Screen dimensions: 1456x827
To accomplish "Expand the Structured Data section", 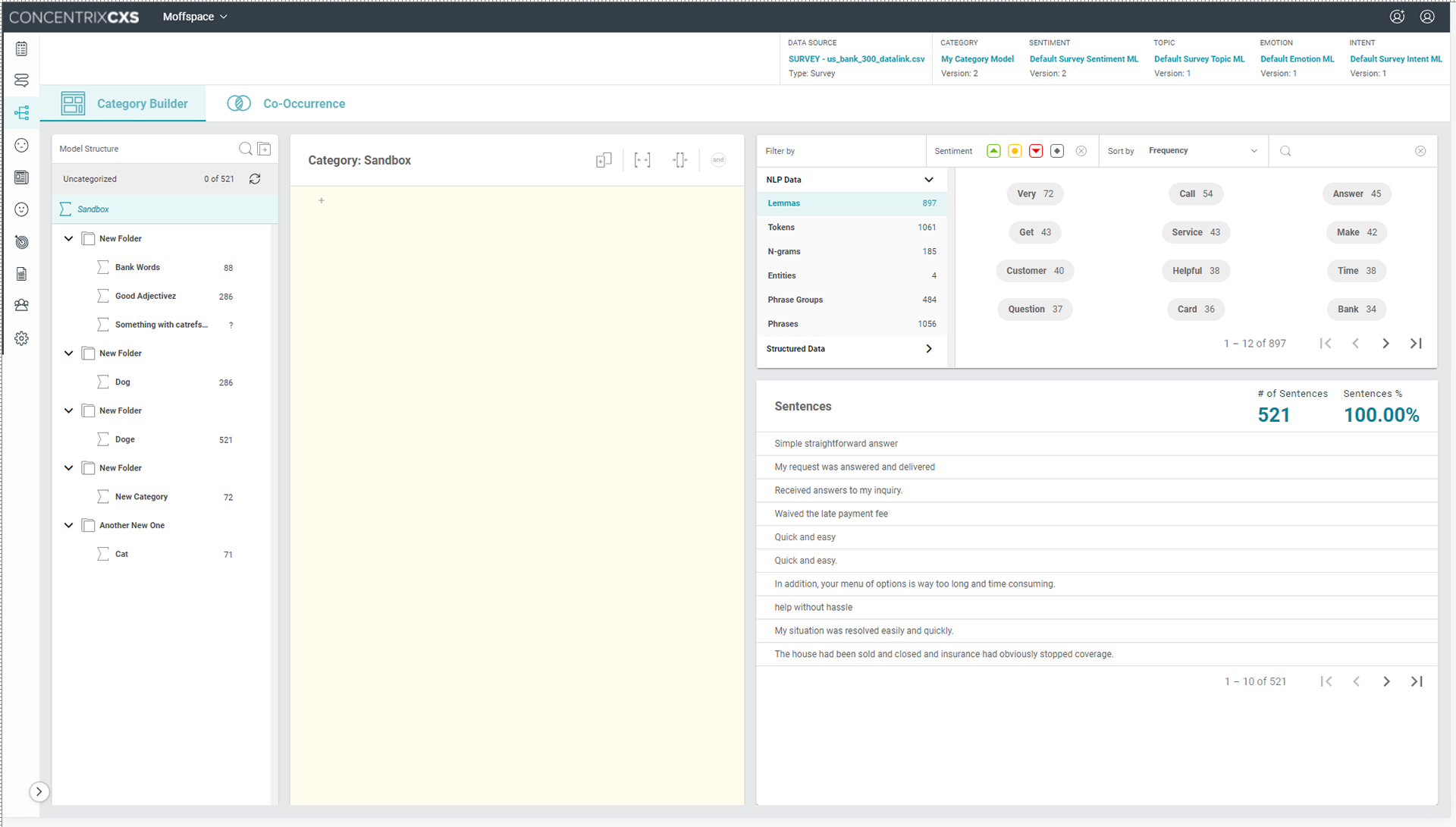I will 928,349.
